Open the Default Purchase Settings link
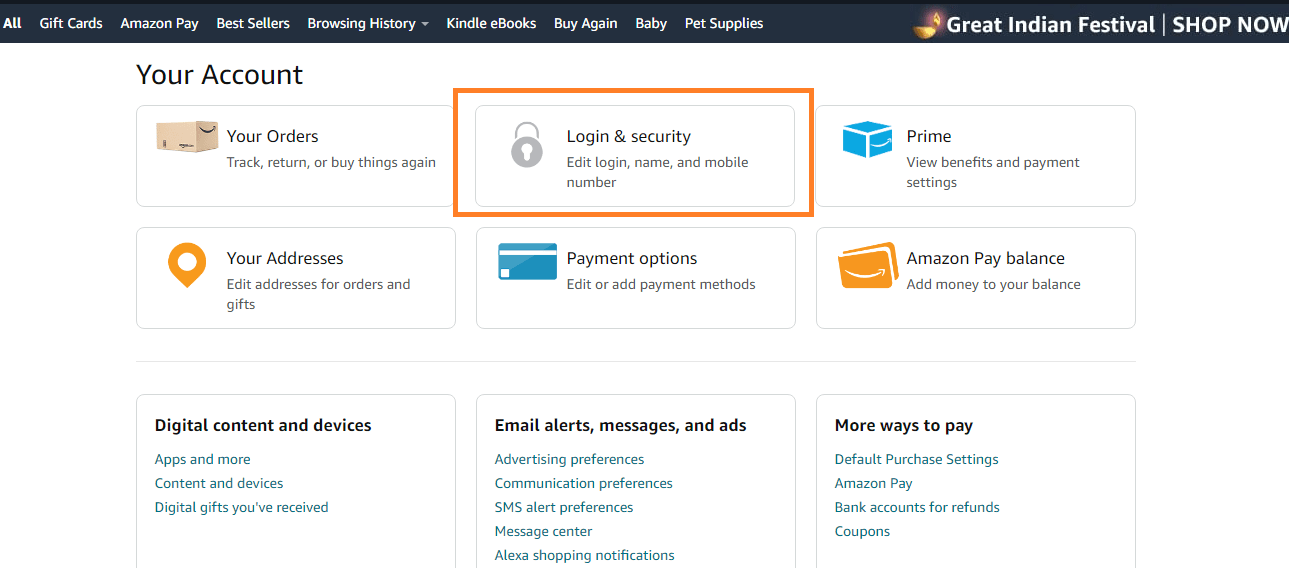Screen dimensions: 1289x568 pyautogui.click(x=917, y=459)
